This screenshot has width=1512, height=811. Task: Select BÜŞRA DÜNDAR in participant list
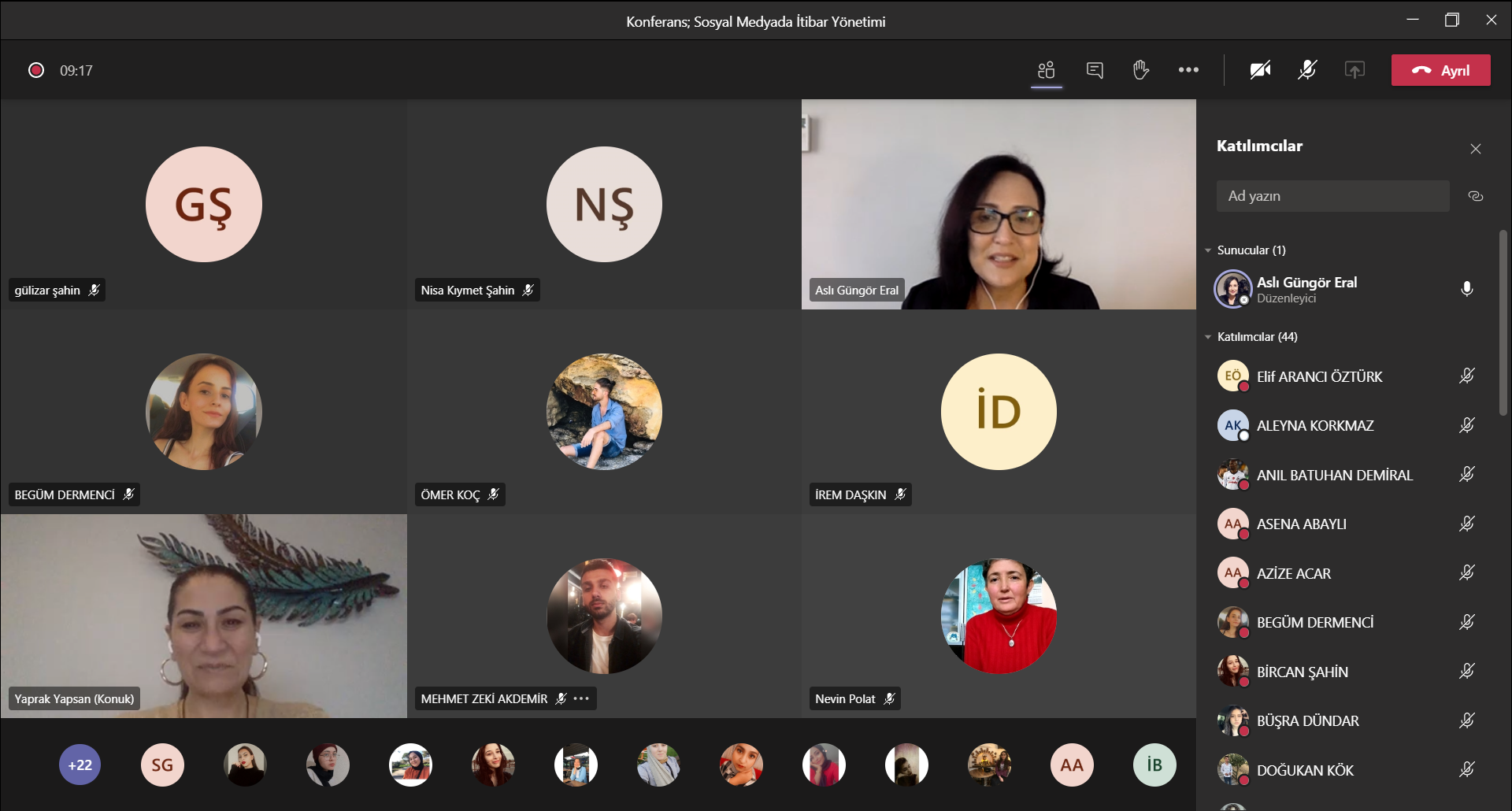click(1348, 721)
